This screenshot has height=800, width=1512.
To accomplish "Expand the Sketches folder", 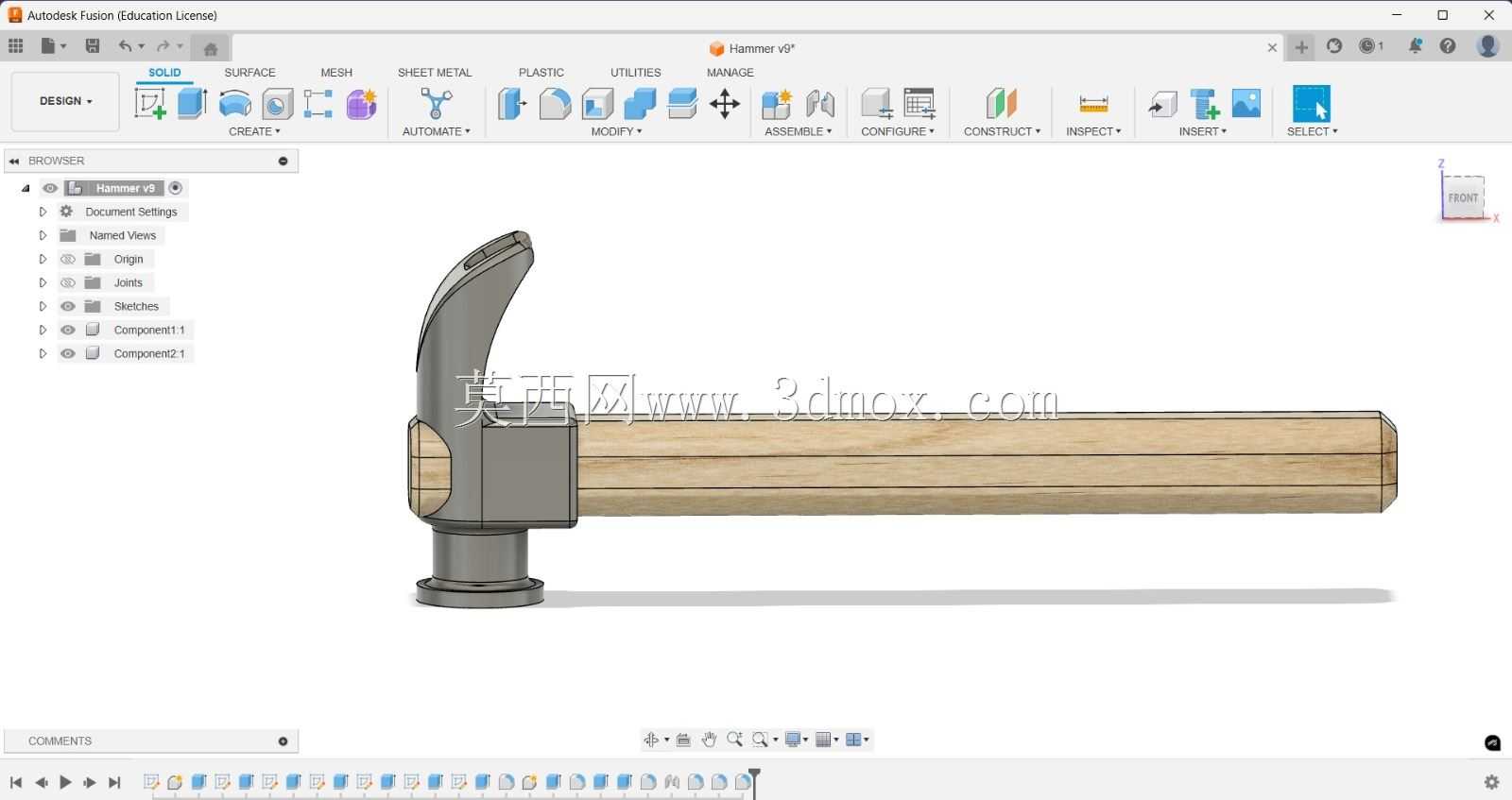I will (43, 306).
